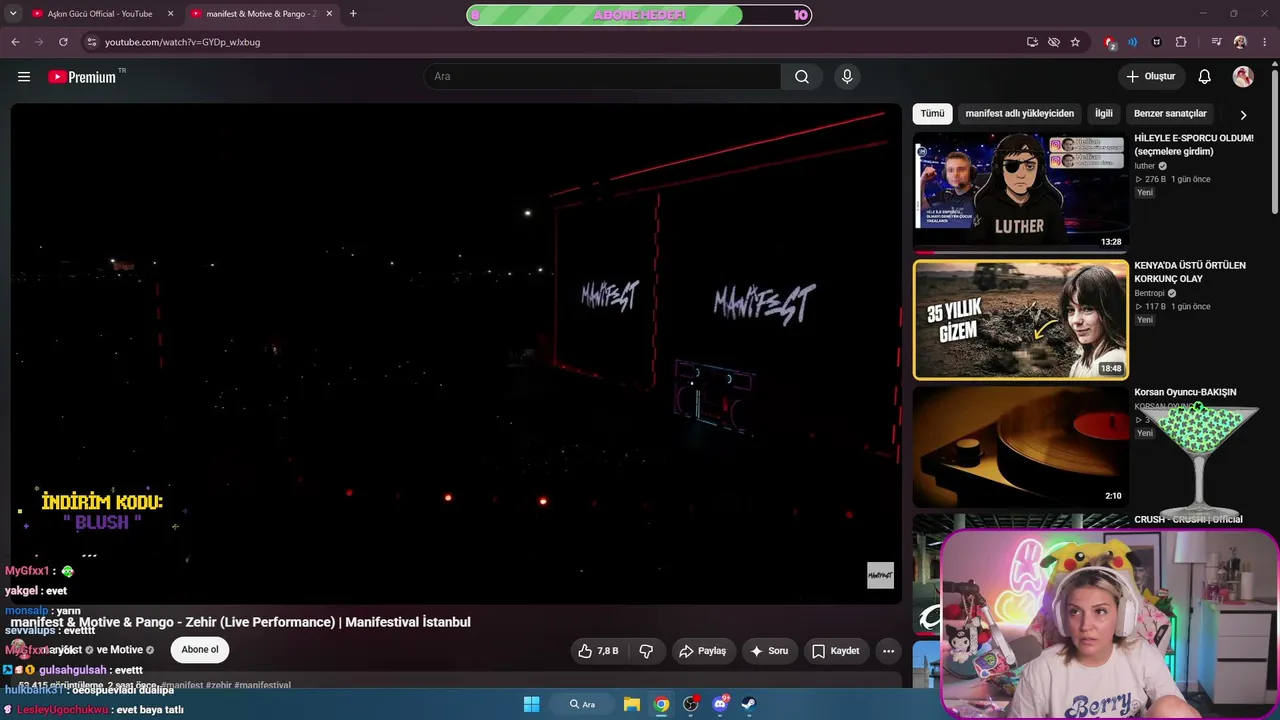The height and width of the screenshot is (720, 1280).
Task: Click the media control toolbar icon
Action: click(x=1216, y=42)
